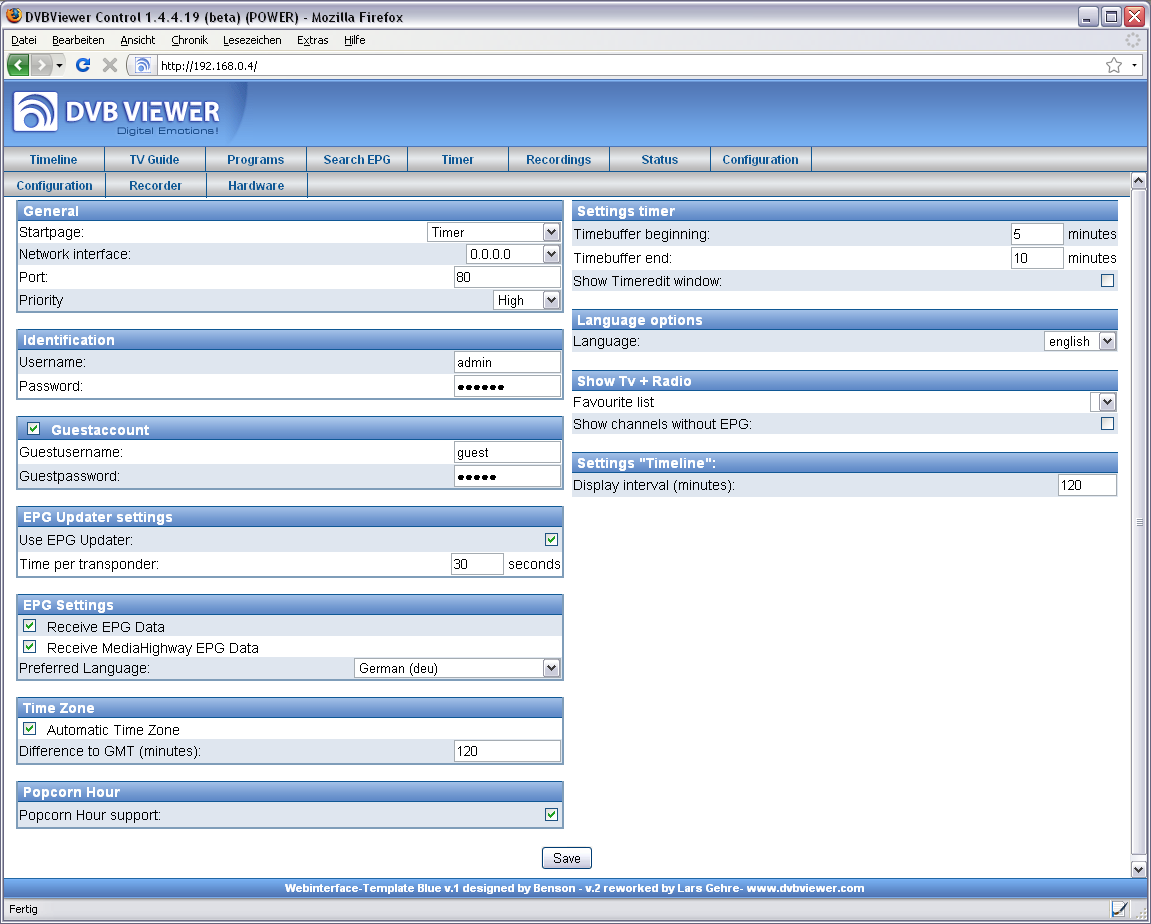The width and height of the screenshot is (1151, 924).
Task: Click the page scrollbar down arrow
Action: [1137, 870]
